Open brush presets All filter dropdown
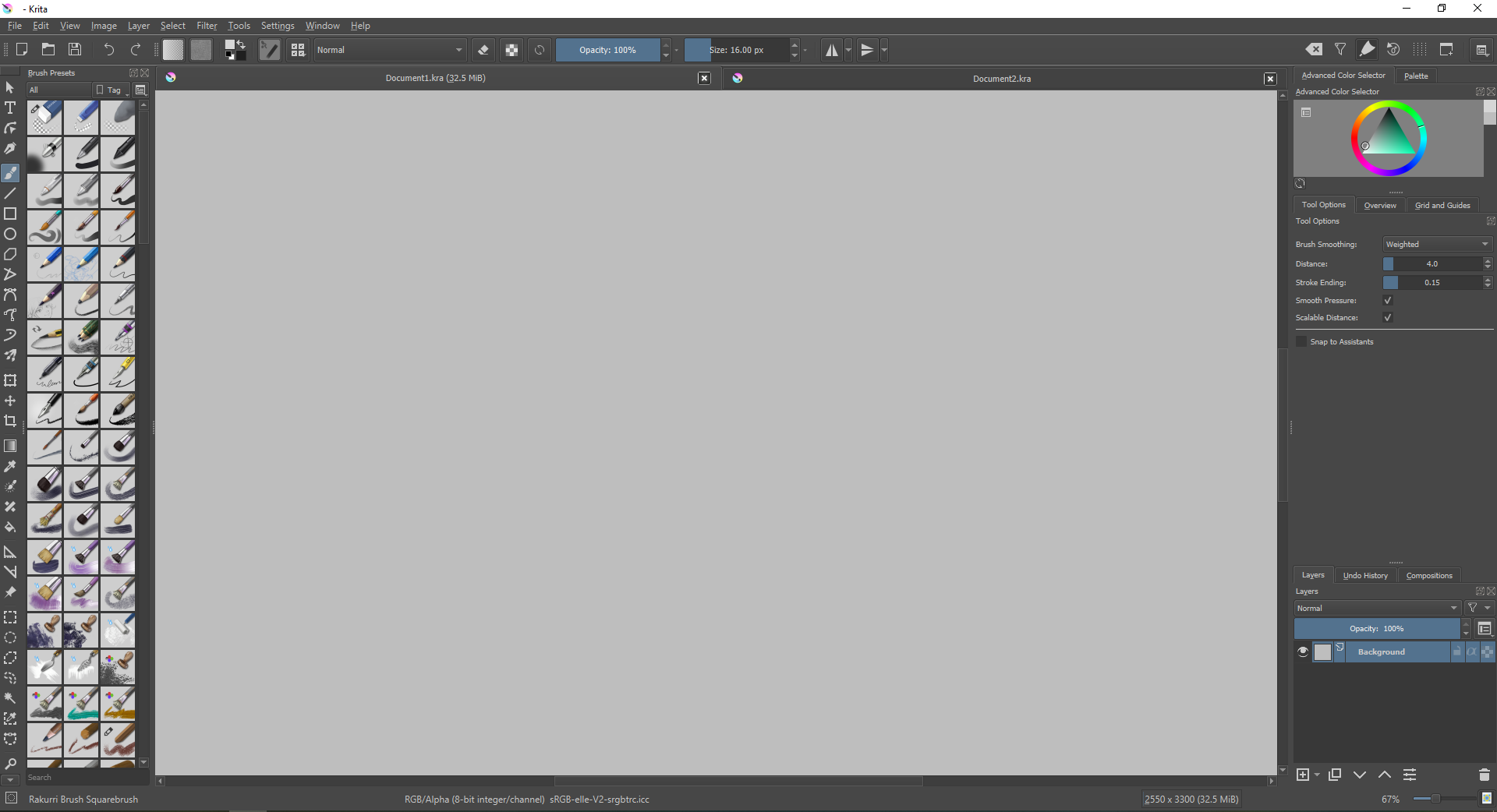Viewport: 1497px width, 812px height. click(x=59, y=90)
